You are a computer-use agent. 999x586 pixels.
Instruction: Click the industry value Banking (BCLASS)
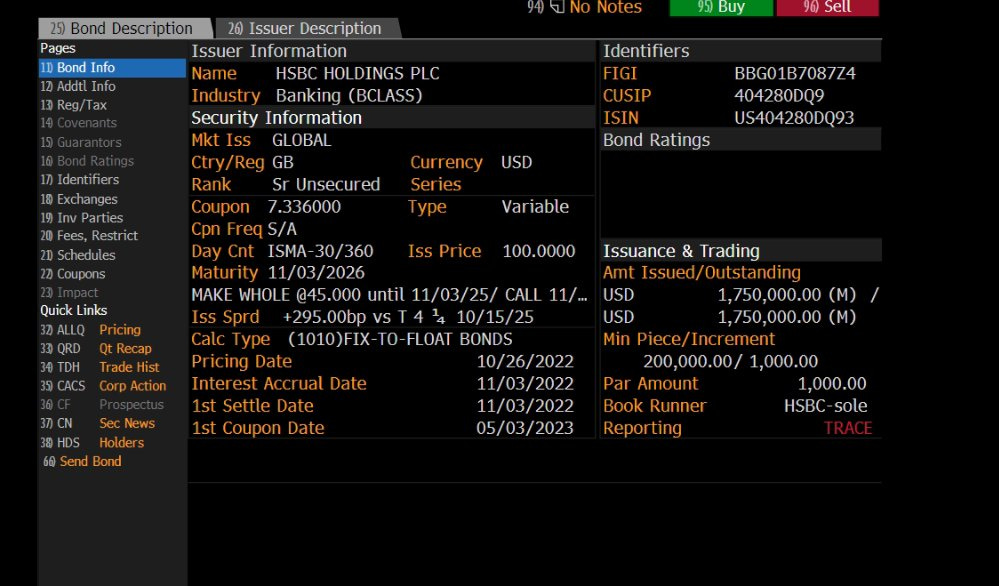click(349, 96)
